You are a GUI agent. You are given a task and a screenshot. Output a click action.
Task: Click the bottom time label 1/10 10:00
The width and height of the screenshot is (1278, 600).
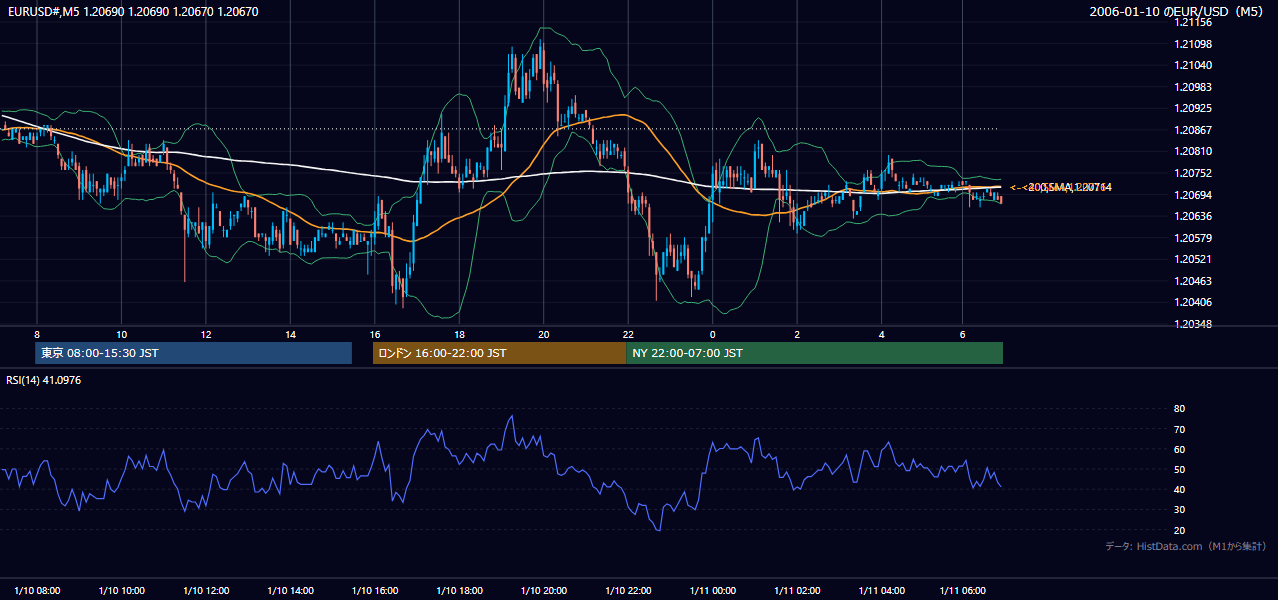[122, 590]
